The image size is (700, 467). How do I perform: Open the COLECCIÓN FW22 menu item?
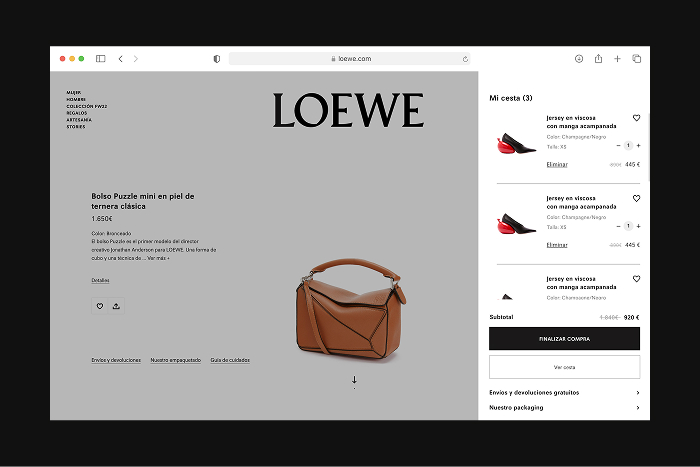point(86,106)
